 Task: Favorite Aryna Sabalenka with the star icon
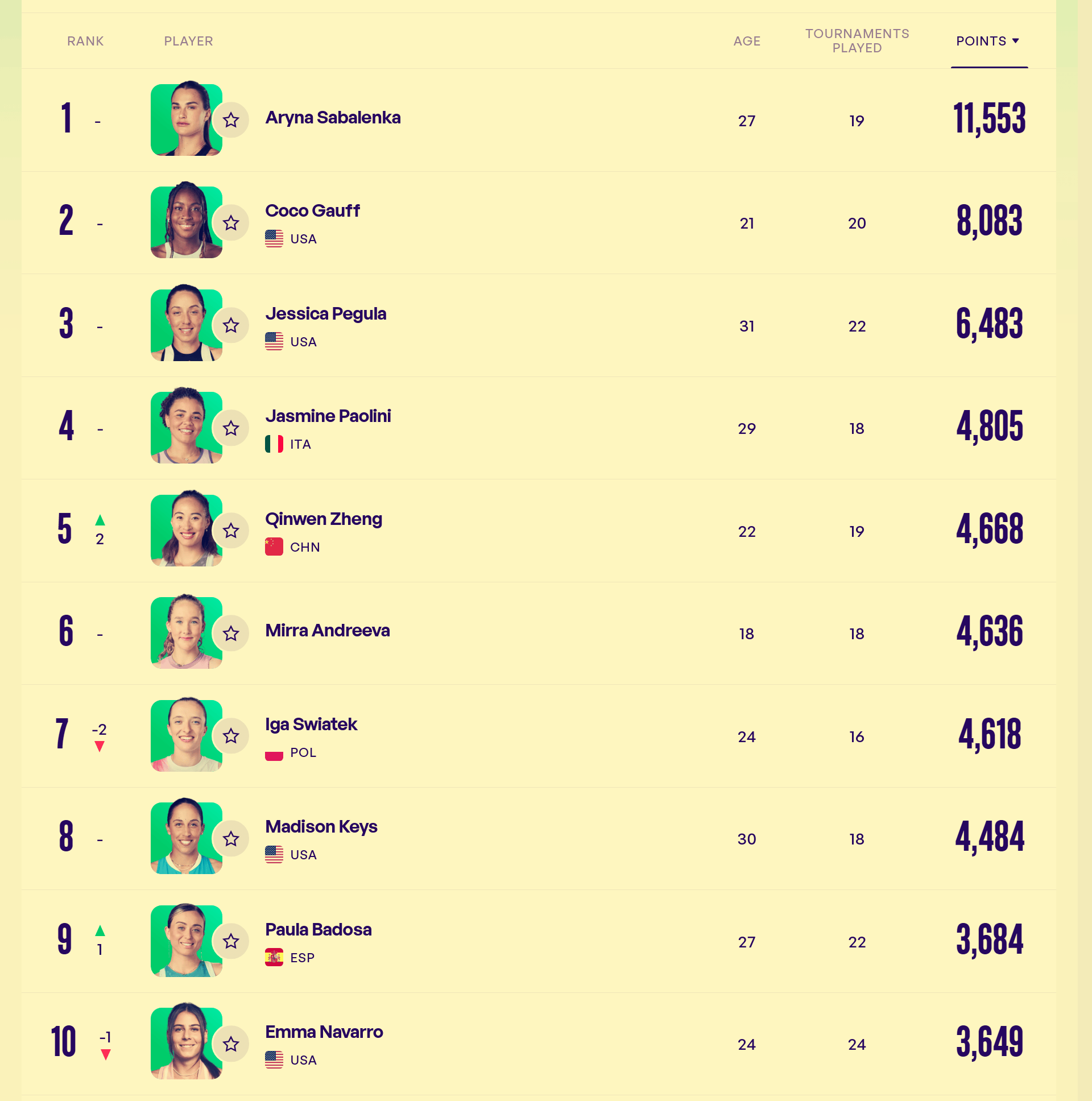[231, 120]
